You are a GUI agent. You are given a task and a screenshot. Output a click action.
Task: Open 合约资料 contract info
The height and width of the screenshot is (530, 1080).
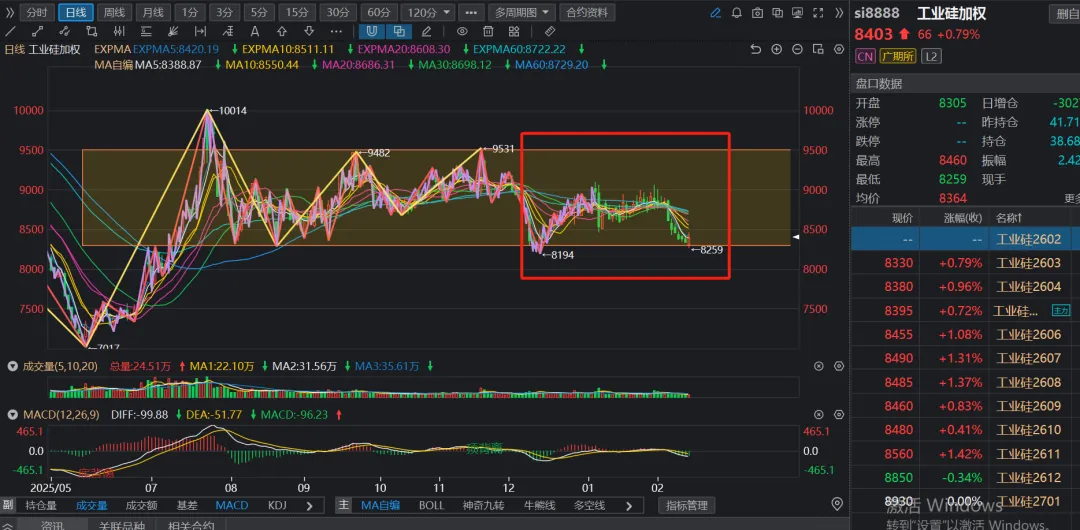(588, 12)
